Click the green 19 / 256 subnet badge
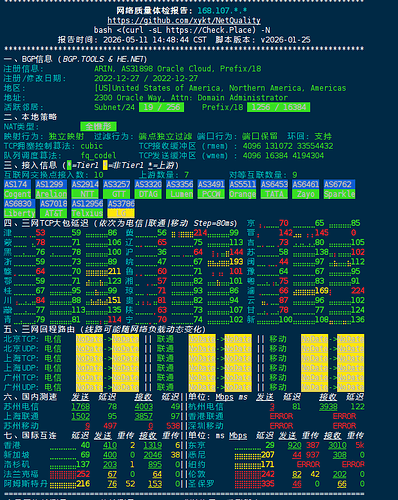Screen dimensions: 398x500 tap(162, 107)
